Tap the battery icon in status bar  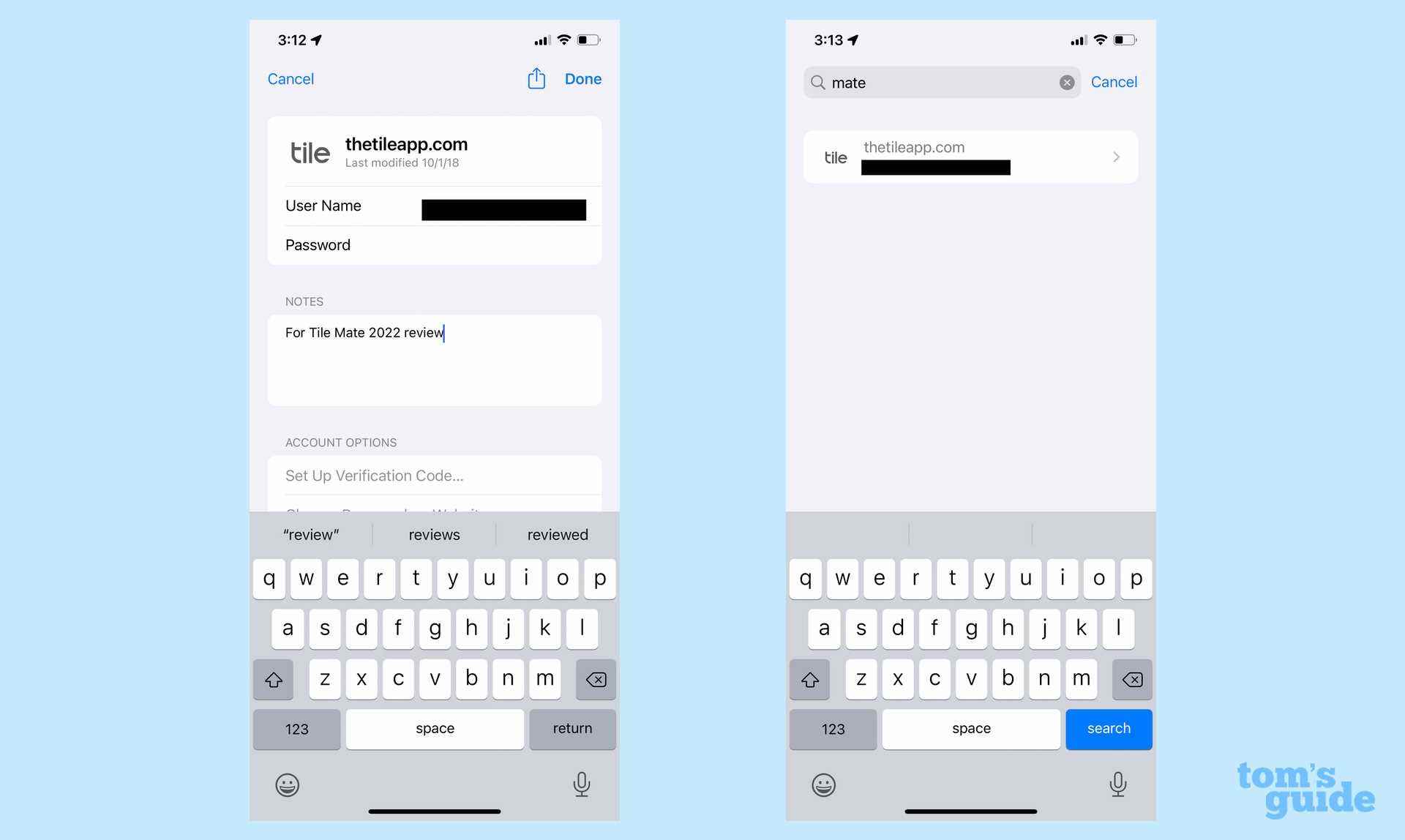pyautogui.click(x=591, y=39)
